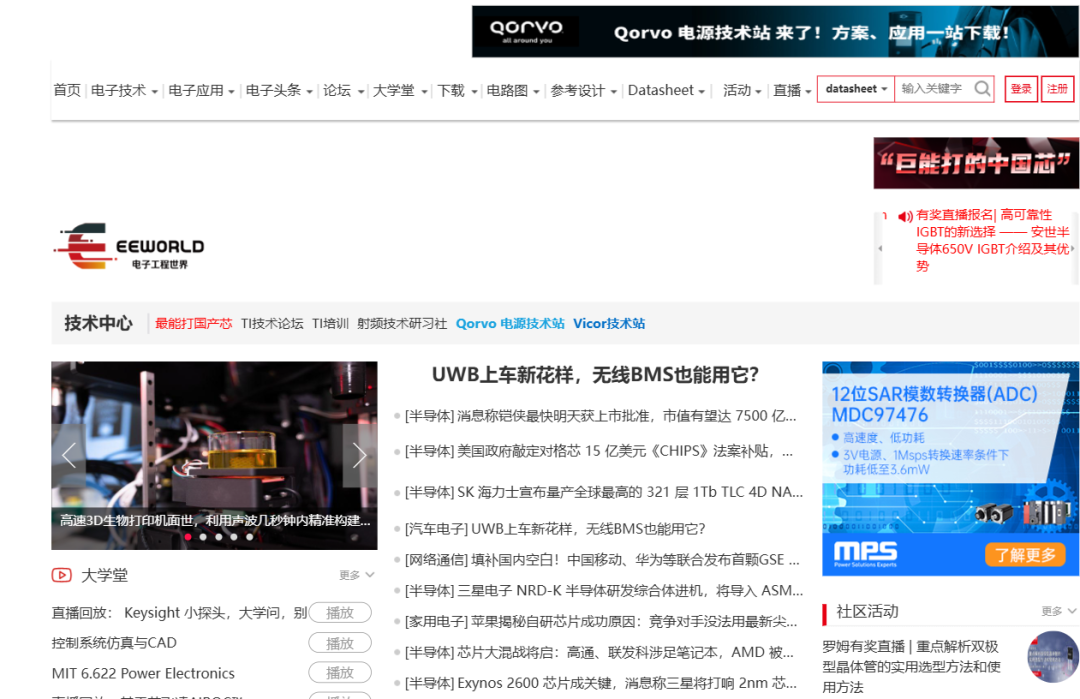Open the 3D bioprinter carousel image

[214, 455]
